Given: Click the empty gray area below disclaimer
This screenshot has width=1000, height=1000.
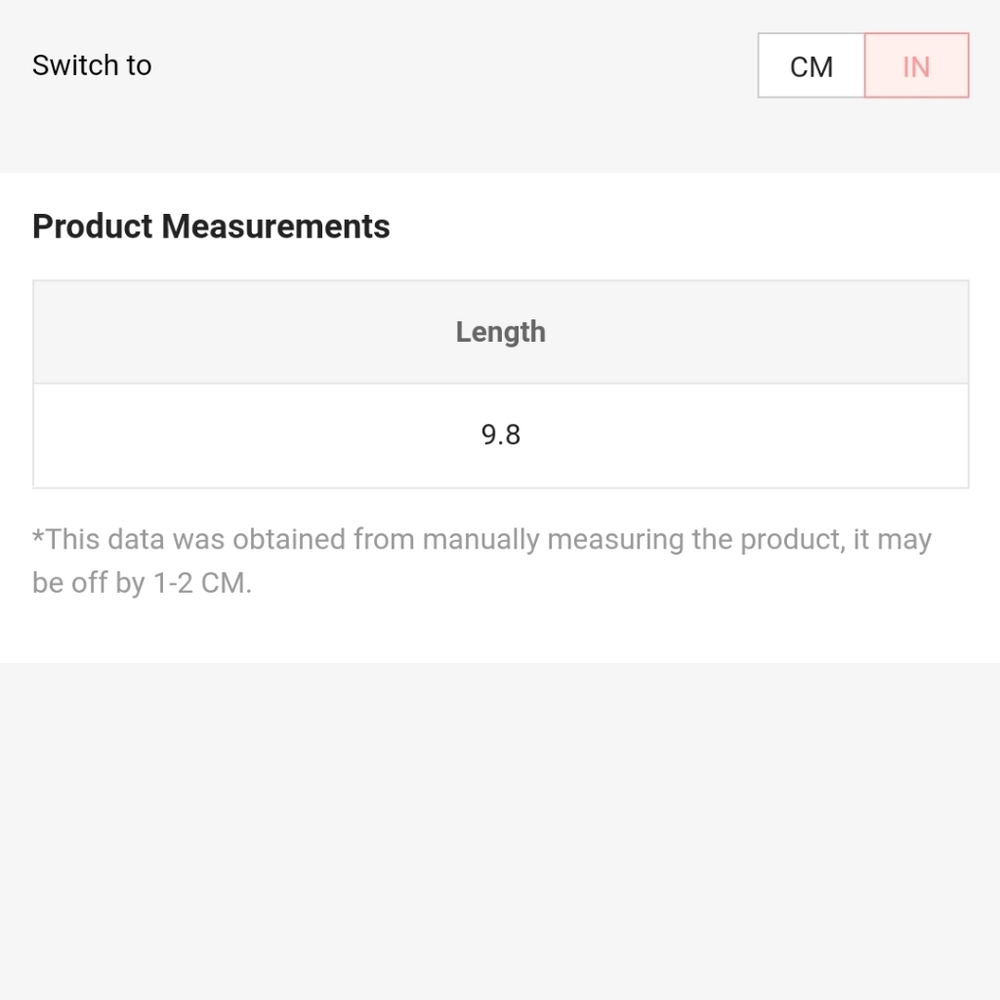Looking at the screenshot, I should tap(500, 829).
